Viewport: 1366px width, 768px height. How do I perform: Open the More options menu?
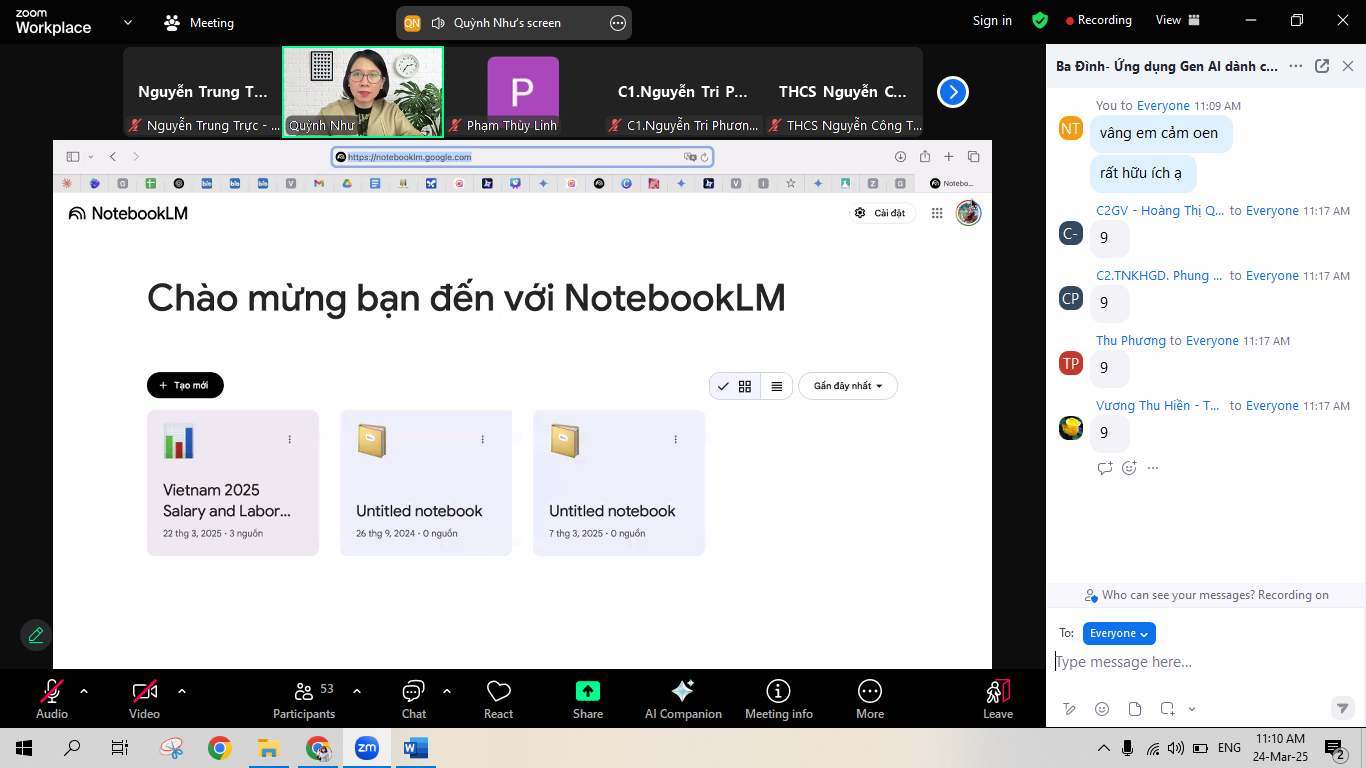coord(870,692)
